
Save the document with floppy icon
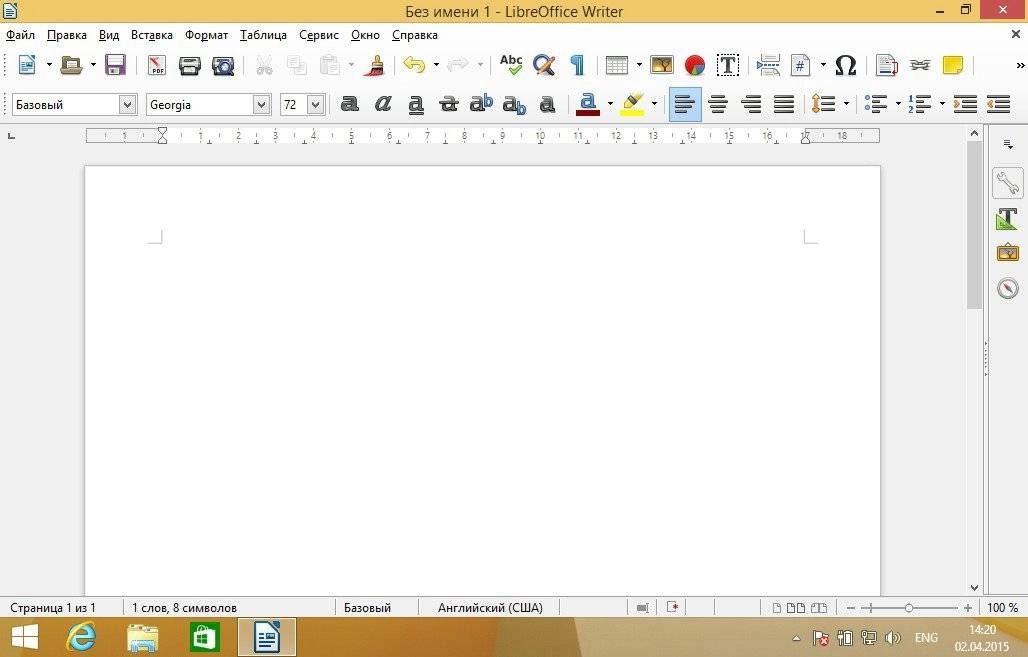point(115,65)
